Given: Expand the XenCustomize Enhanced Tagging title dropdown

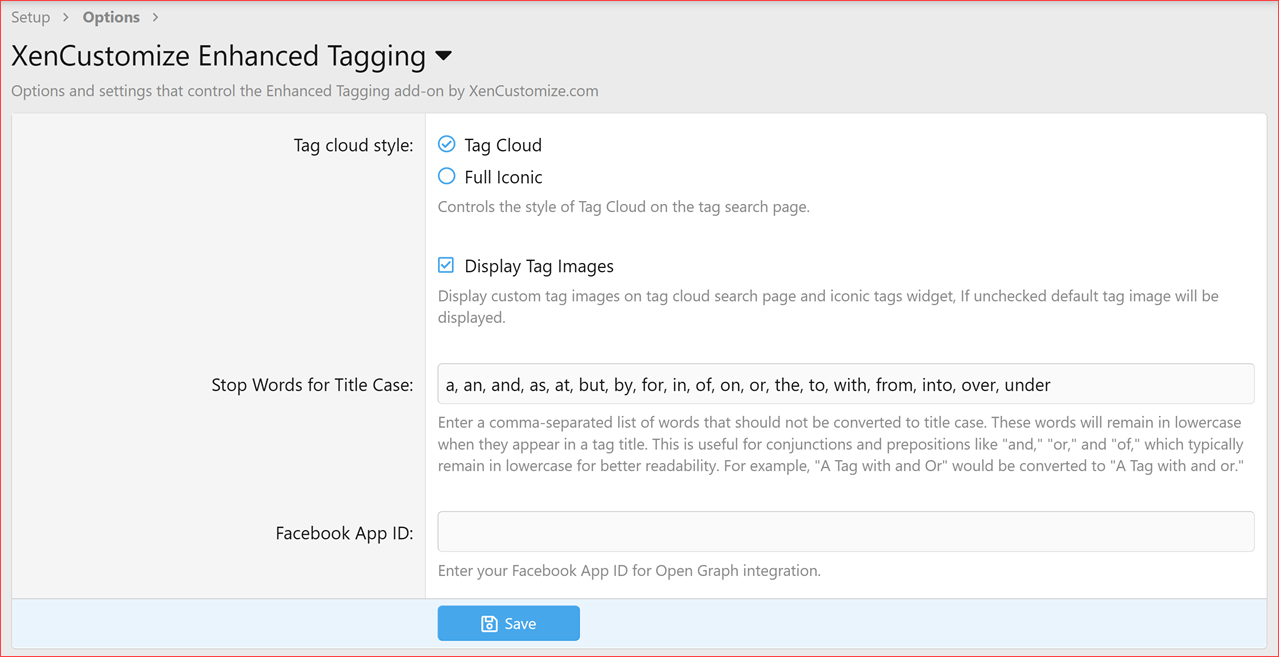Looking at the screenshot, I should click(x=444, y=57).
